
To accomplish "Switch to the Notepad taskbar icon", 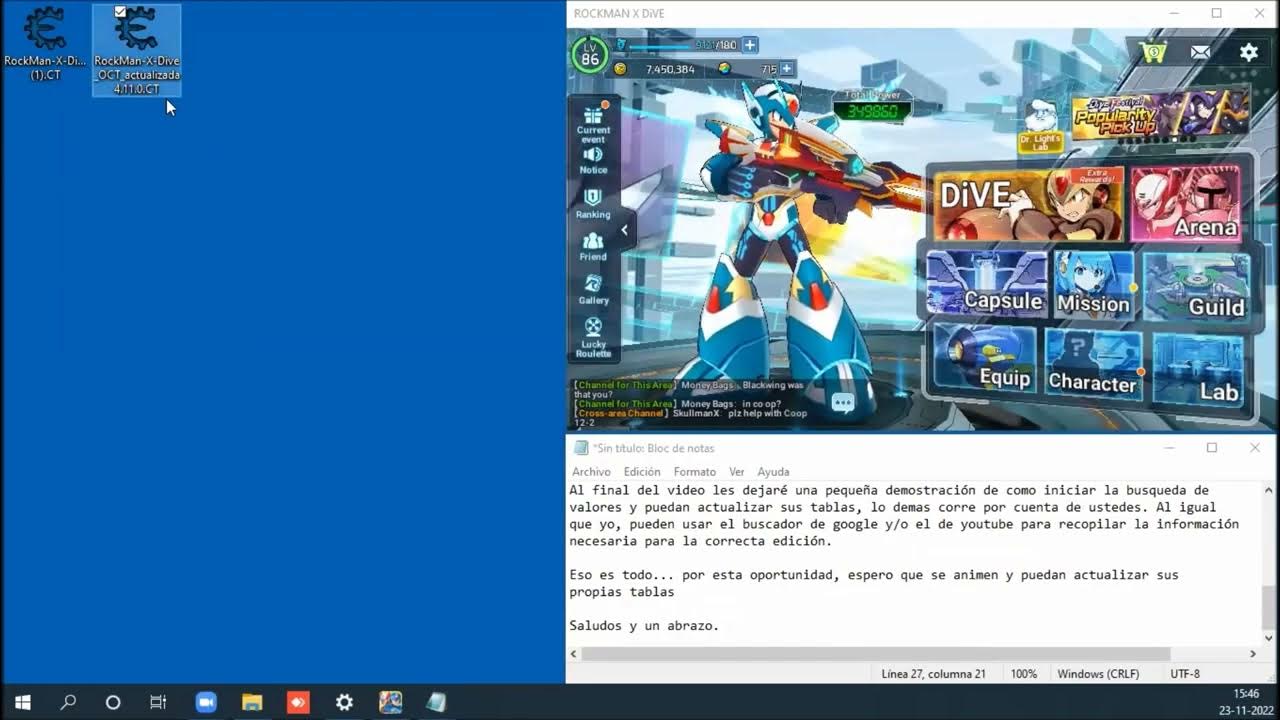I will pyautogui.click(x=436, y=702).
